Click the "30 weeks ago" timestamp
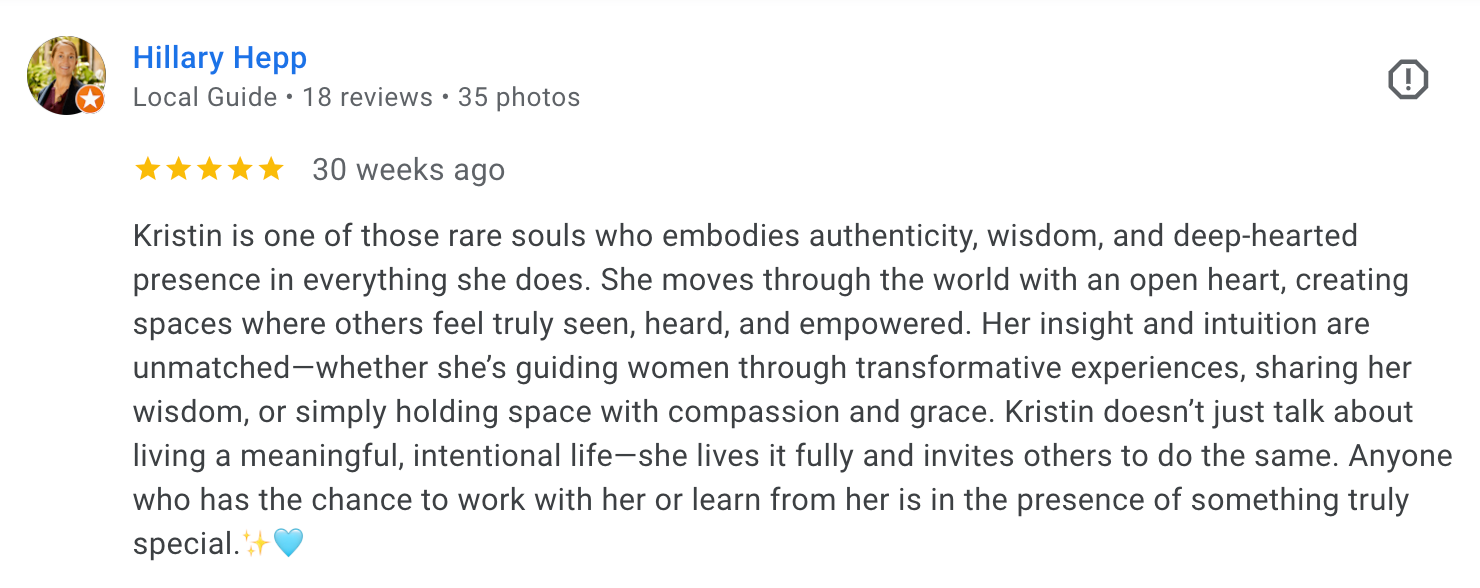The image size is (1480, 588). (408, 170)
